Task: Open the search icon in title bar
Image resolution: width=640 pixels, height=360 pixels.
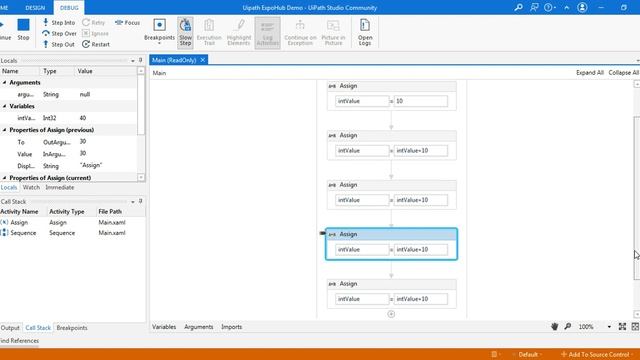Action: [x=518, y=7]
